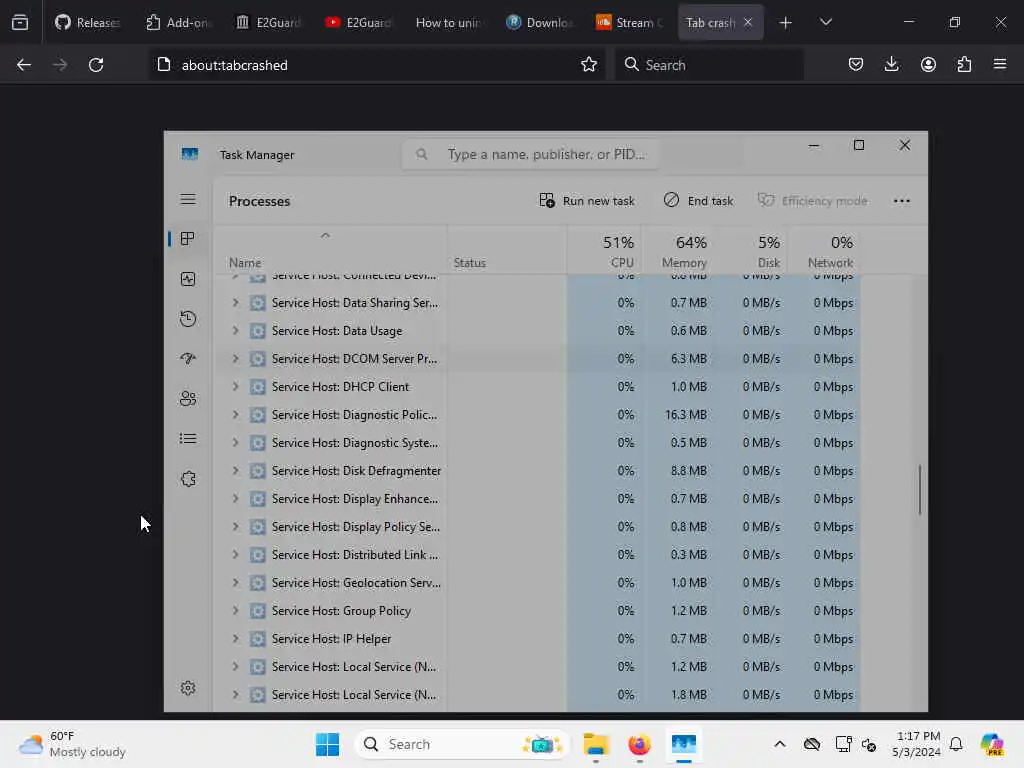Reload the current page
This screenshot has width=1024, height=768.
point(96,65)
